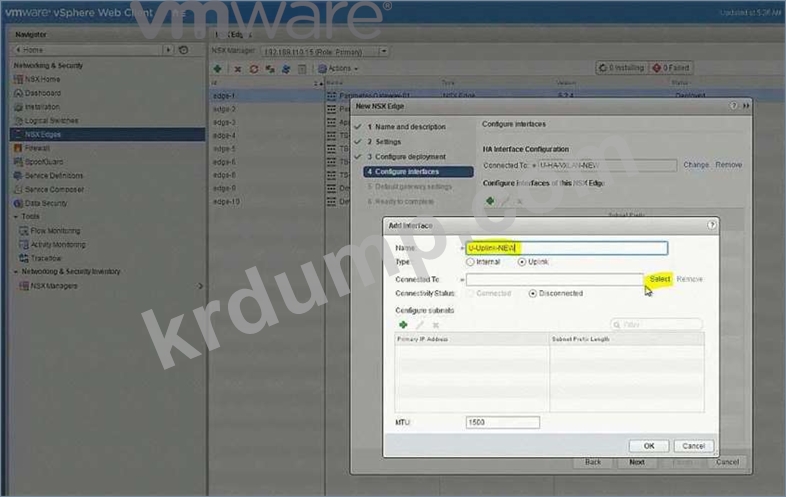Click the Subnet Prefix Length column header

click(x=627, y=339)
